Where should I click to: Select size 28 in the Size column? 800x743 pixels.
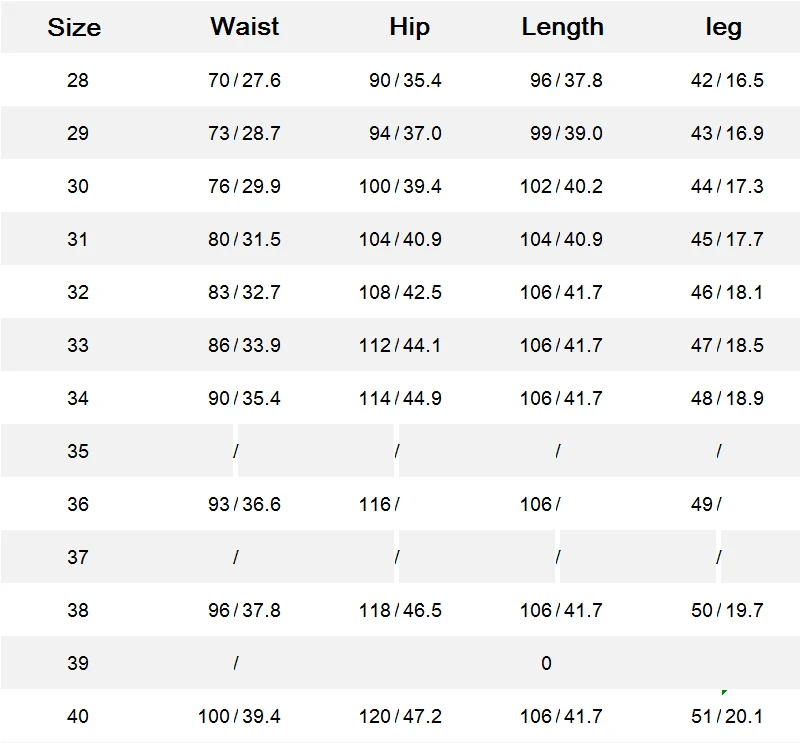click(x=78, y=80)
